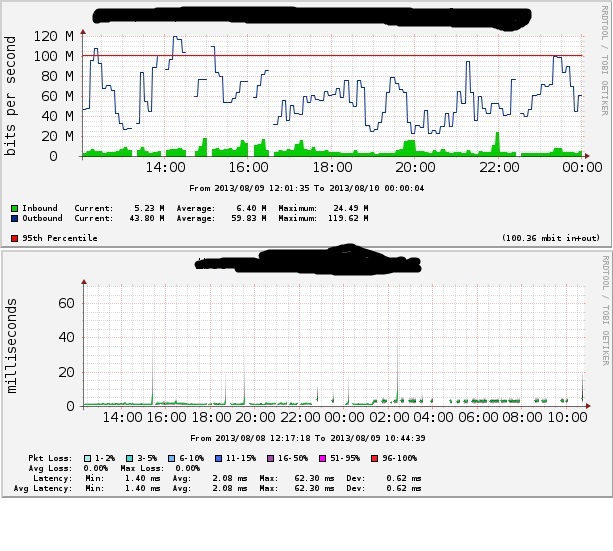Click the 100 M y-axis label
This screenshot has height=551, width=613.
point(54,56)
